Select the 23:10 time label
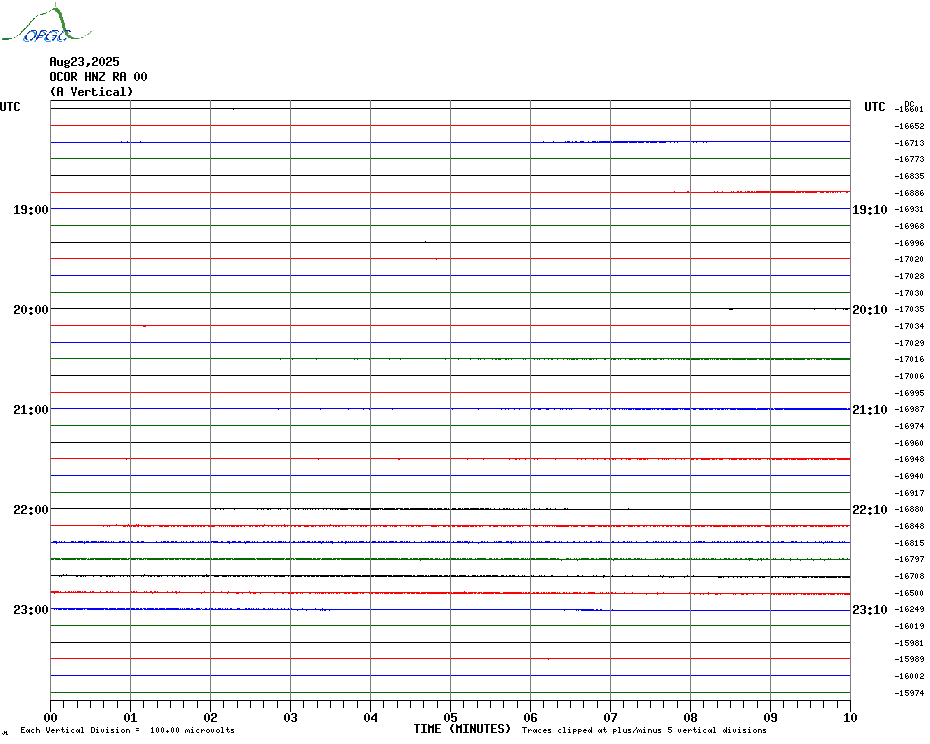Screen dimensions: 930x744 click(870, 609)
